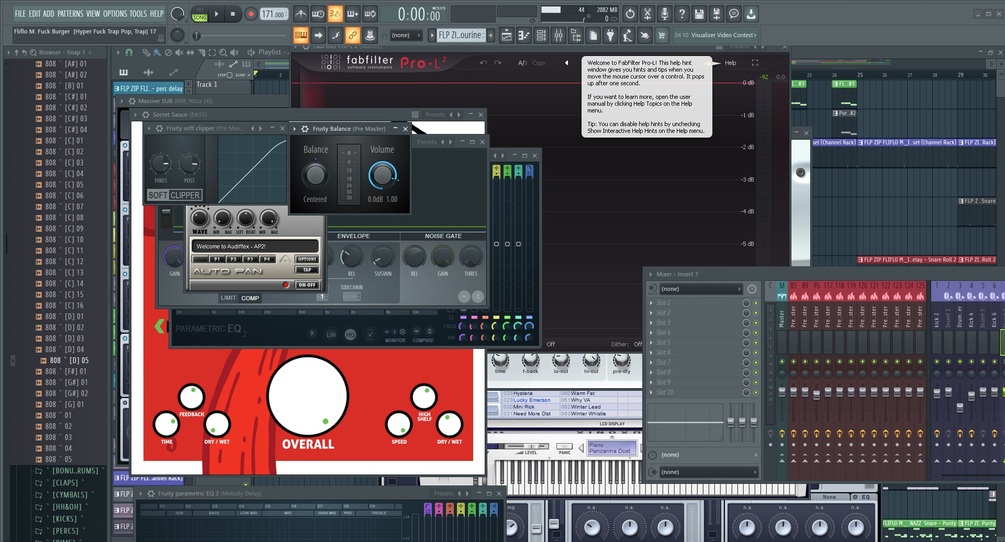Click the SOFT CLIPPER label button
Image resolution: width=1005 pixels, height=542 pixels.
[x=174, y=195]
